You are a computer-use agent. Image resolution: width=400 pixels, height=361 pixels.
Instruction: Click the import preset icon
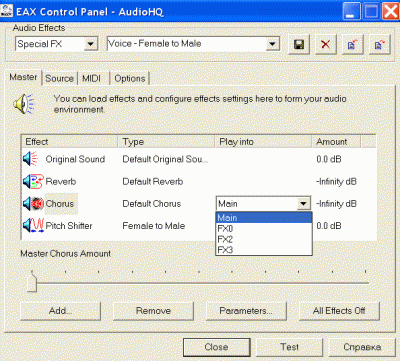click(x=353, y=44)
